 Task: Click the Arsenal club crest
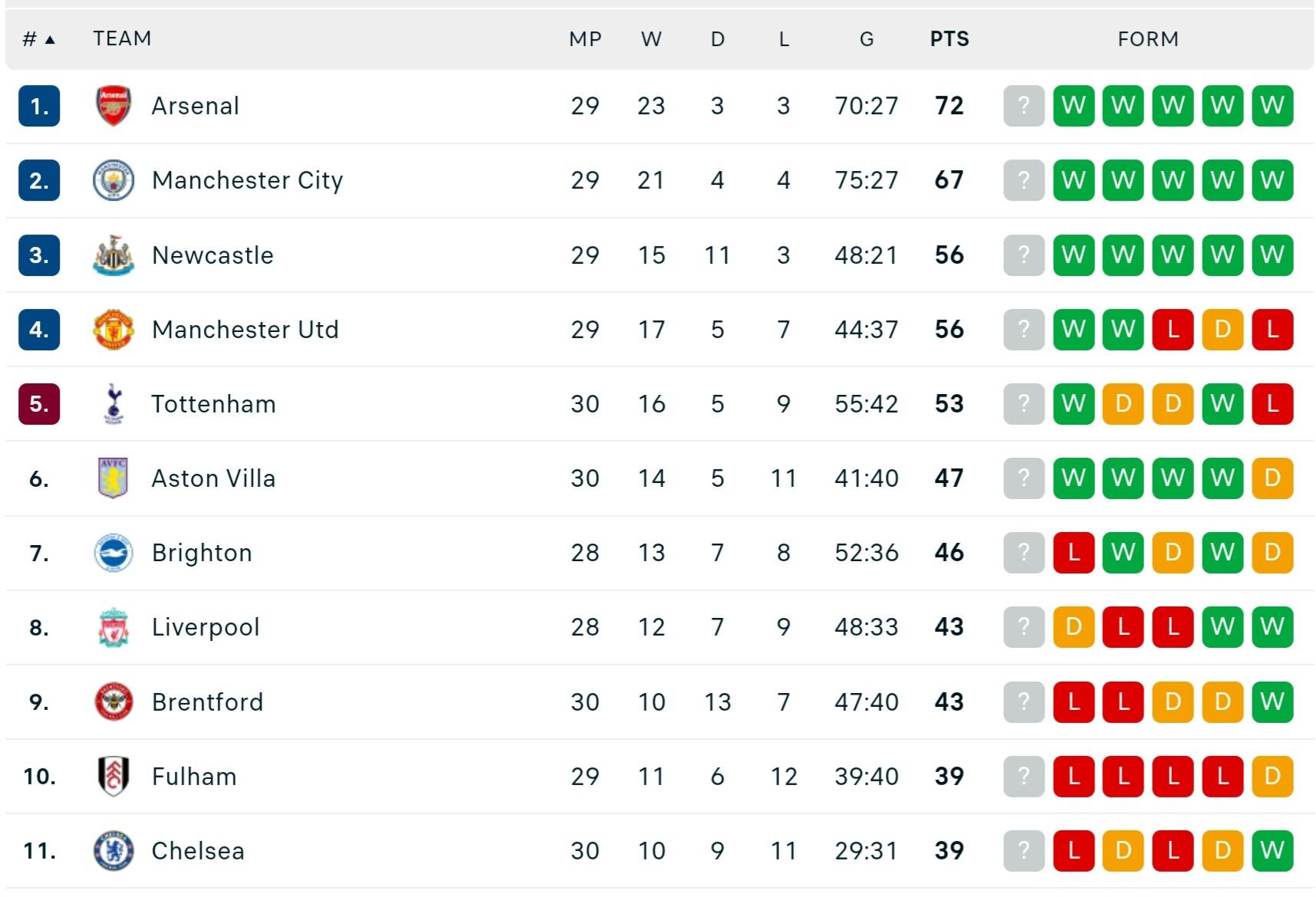point(114,106)
